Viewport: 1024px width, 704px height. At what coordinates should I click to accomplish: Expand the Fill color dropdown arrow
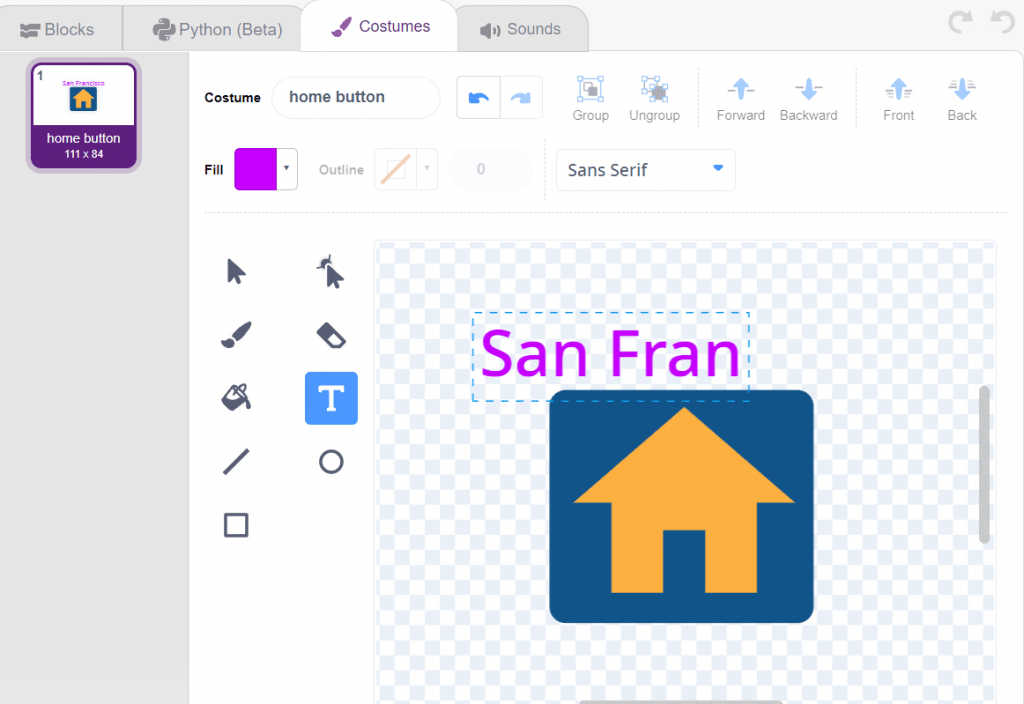click(x=287, y=169)
